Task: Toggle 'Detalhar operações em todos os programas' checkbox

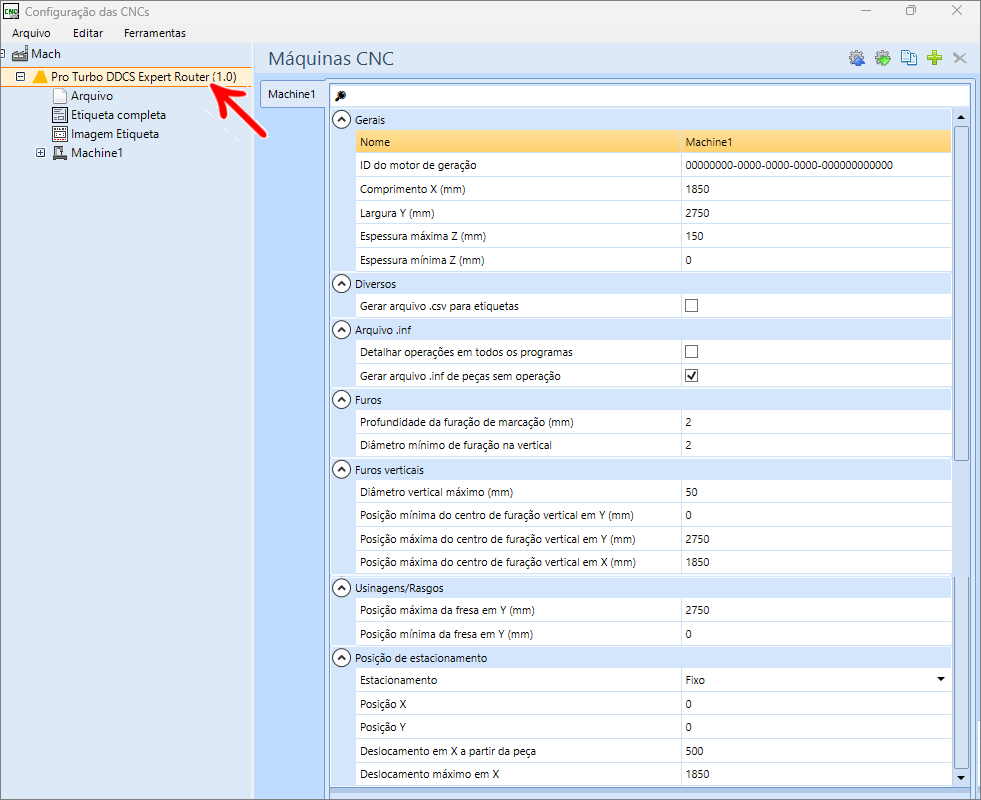Action: [691, 352]
